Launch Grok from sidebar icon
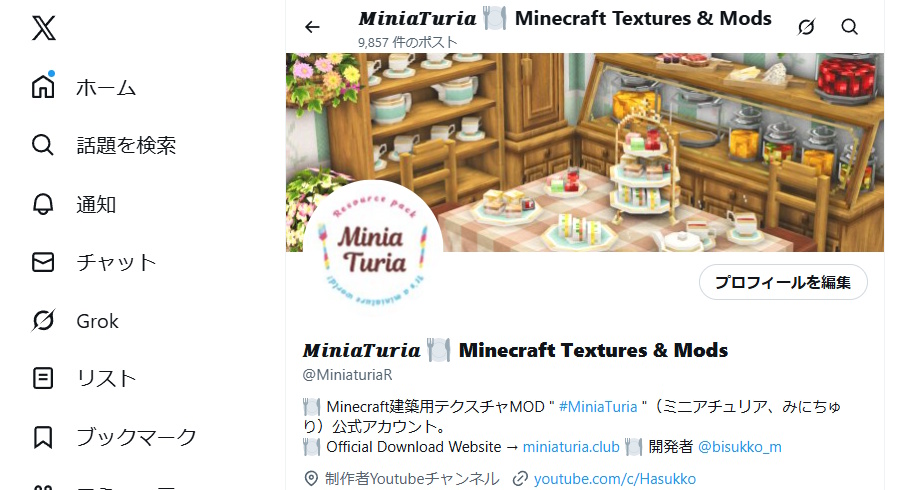Viewport: 900px width, 490px height. click(43, 320)
